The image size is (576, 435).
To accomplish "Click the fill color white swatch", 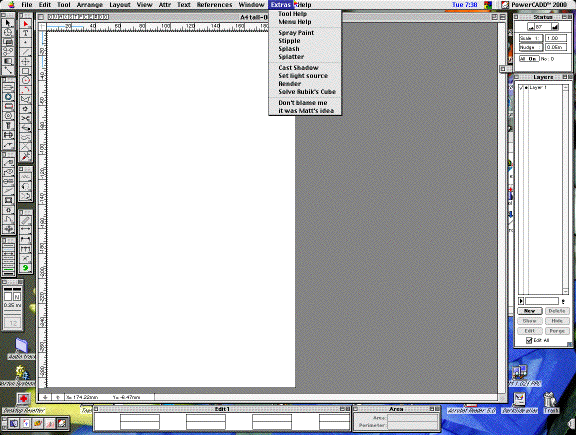I will [8, 296].
